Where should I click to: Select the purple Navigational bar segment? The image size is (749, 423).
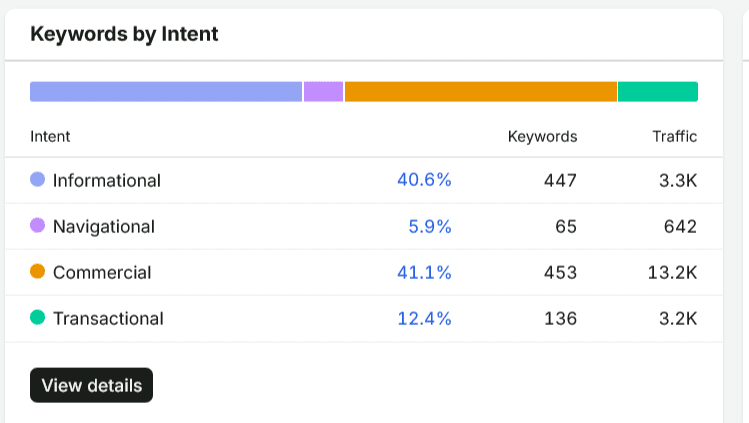[323, 92]
